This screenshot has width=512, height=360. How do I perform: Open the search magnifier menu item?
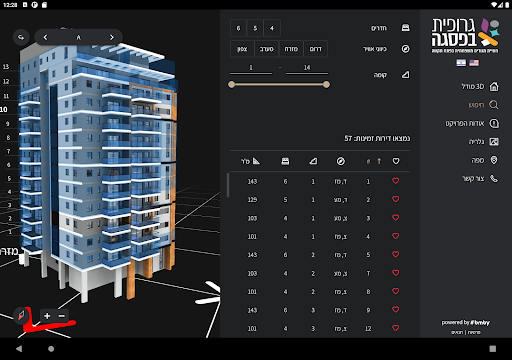(x=494, y=105)
